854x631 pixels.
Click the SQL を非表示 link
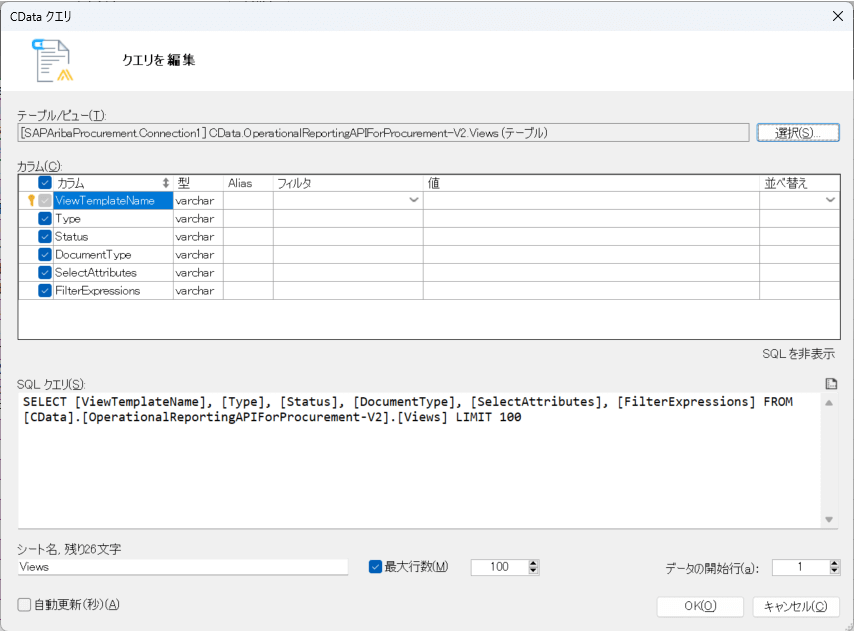tap(798, 354)
